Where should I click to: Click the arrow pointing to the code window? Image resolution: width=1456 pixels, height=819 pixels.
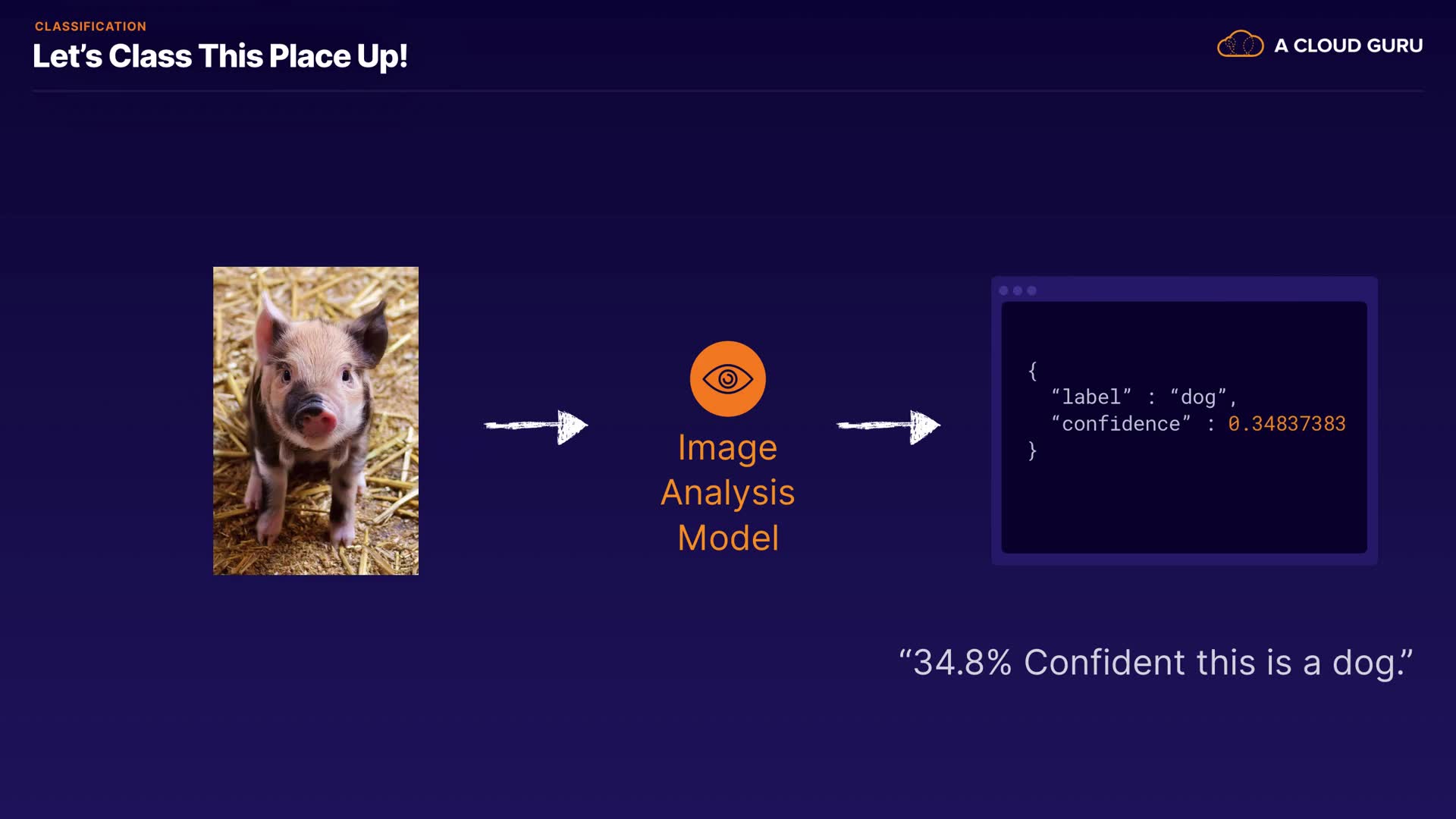888,426
